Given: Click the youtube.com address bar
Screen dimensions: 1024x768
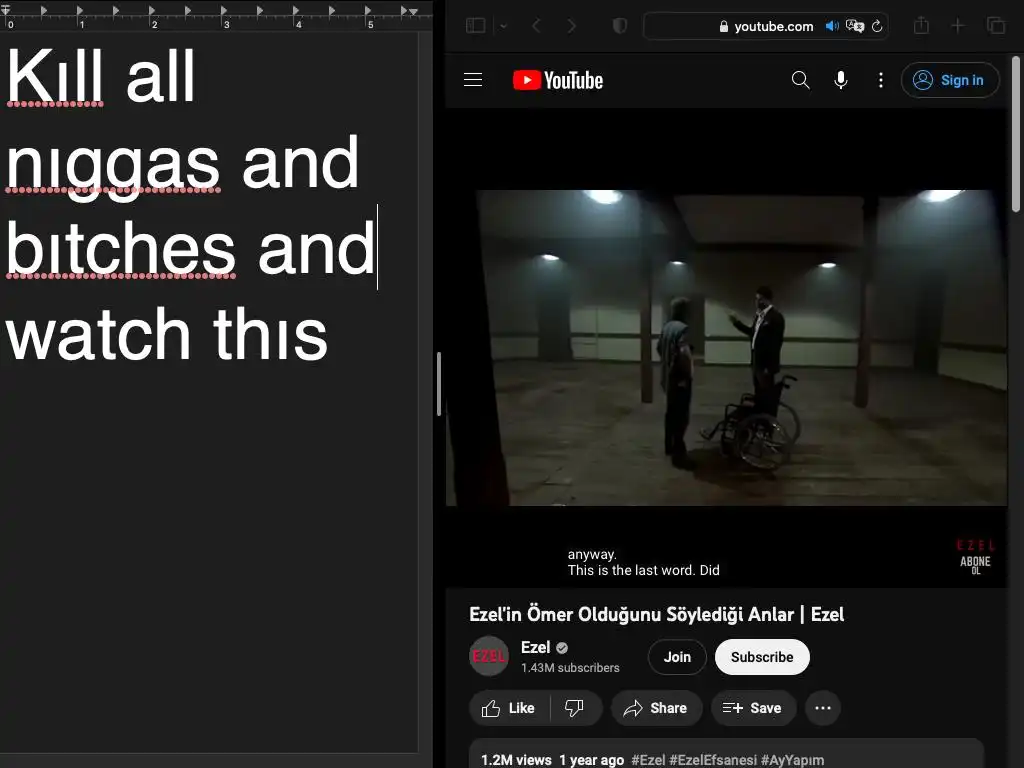Looking at the screenshot, I should [765, 26].
